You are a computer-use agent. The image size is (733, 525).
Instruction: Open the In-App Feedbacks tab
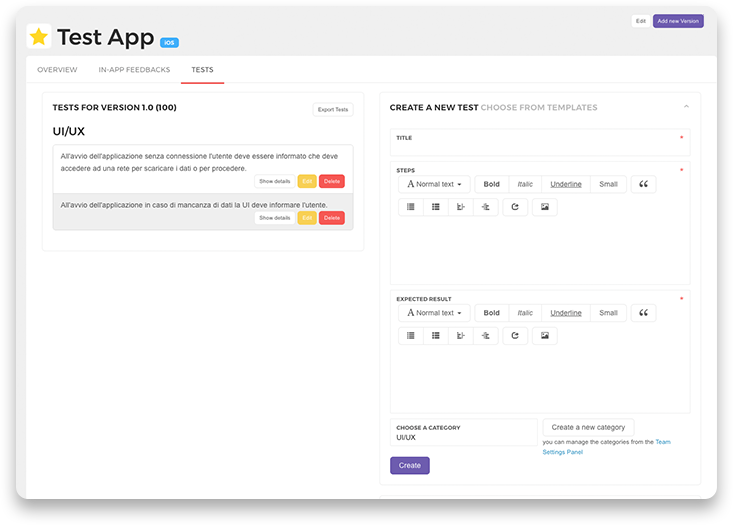[134, 70]
